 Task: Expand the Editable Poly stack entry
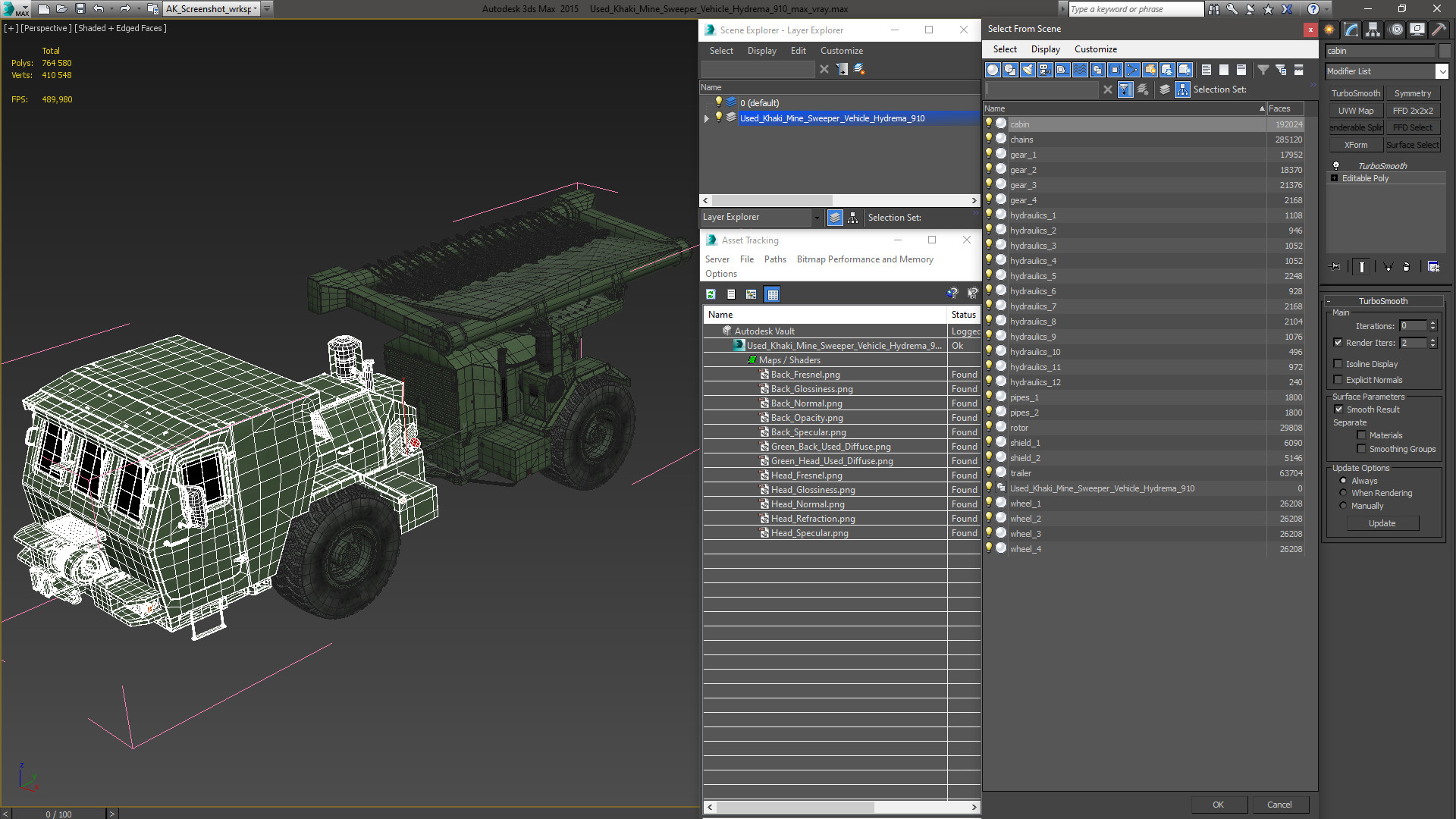click(1335, 178)
